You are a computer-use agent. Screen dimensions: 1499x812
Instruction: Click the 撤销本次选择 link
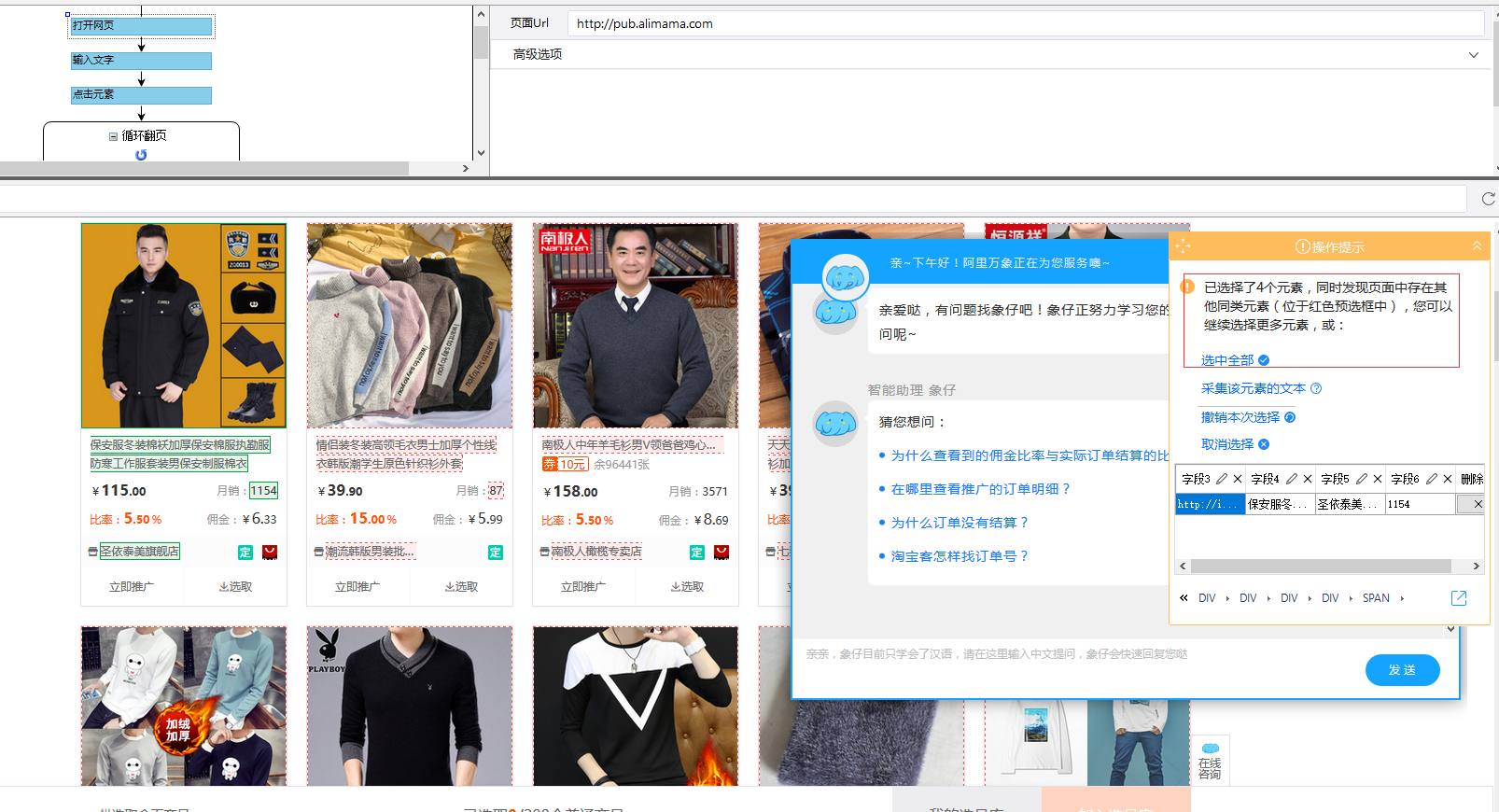[x=1240, y=417]
